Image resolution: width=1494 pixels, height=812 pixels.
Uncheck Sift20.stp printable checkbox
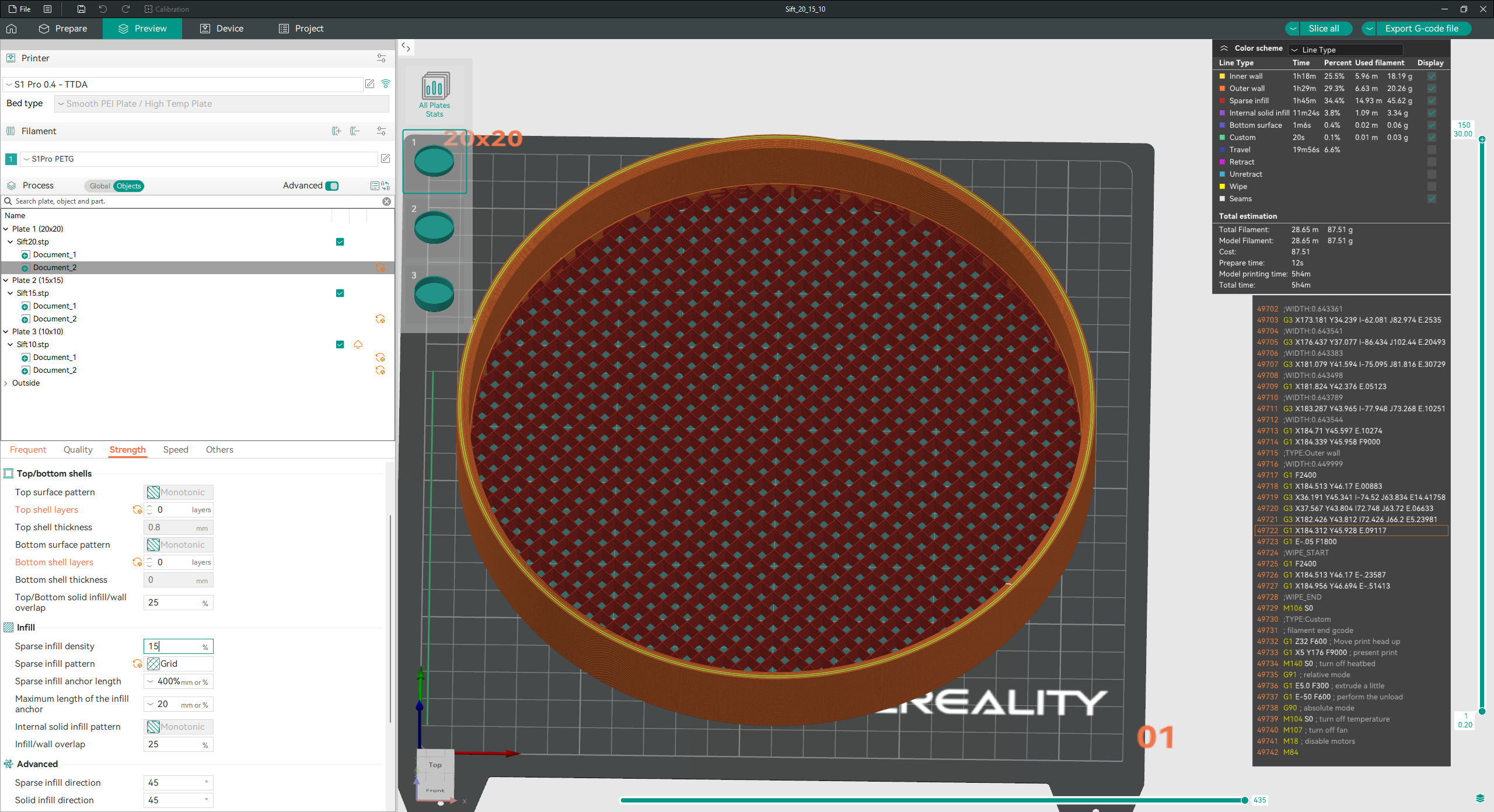(340, 242)
